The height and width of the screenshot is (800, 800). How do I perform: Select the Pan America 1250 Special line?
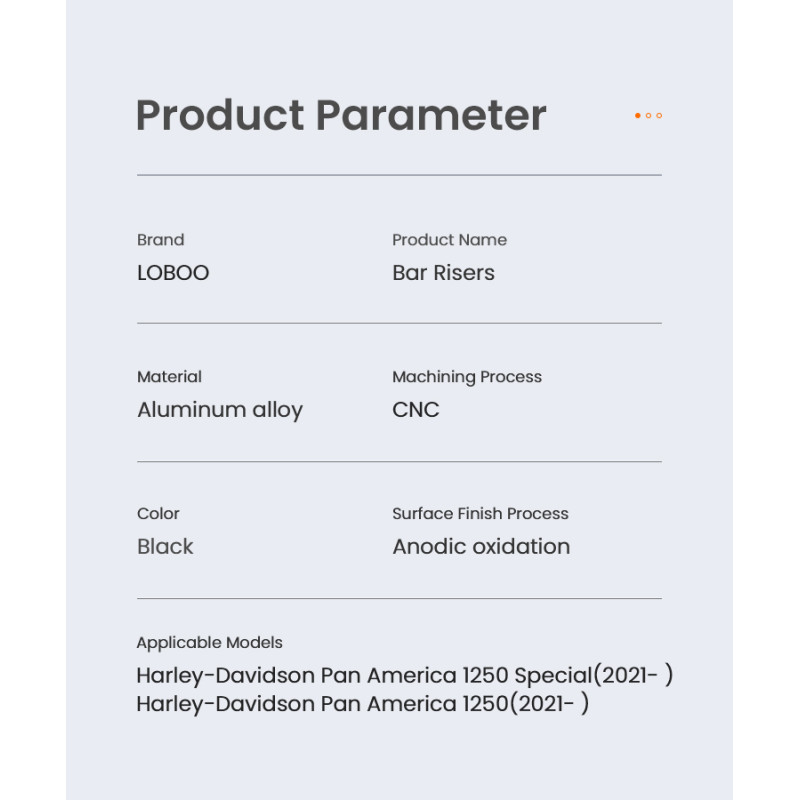tap(405, 676)
